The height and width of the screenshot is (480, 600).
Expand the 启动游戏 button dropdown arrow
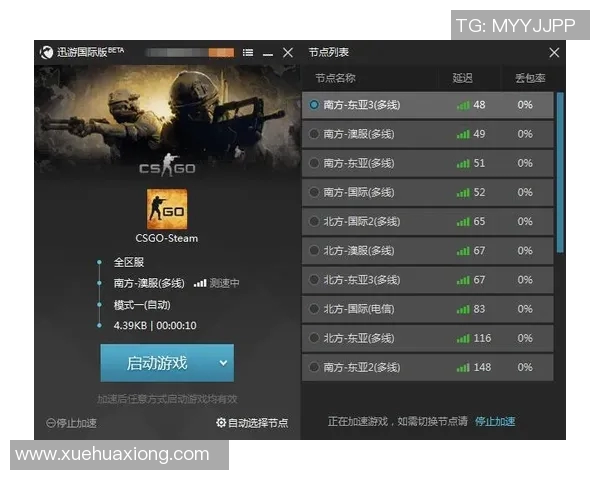[x=223, y=363]
